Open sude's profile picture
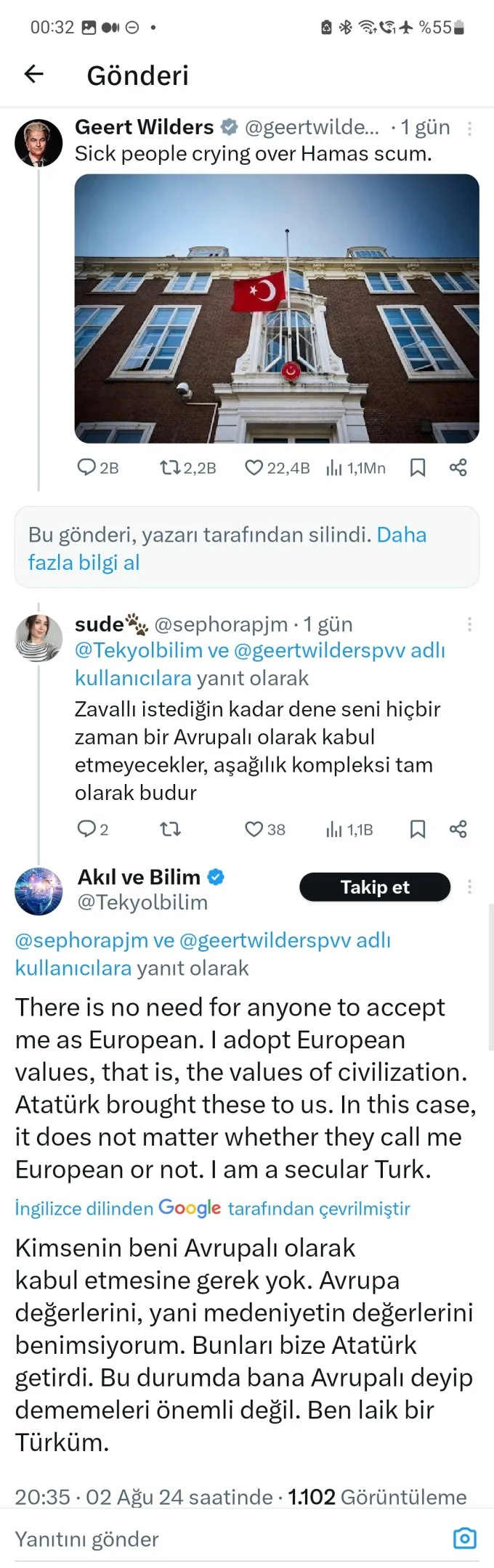Screen dimensions: 494x1568 [x=39, y=638]
